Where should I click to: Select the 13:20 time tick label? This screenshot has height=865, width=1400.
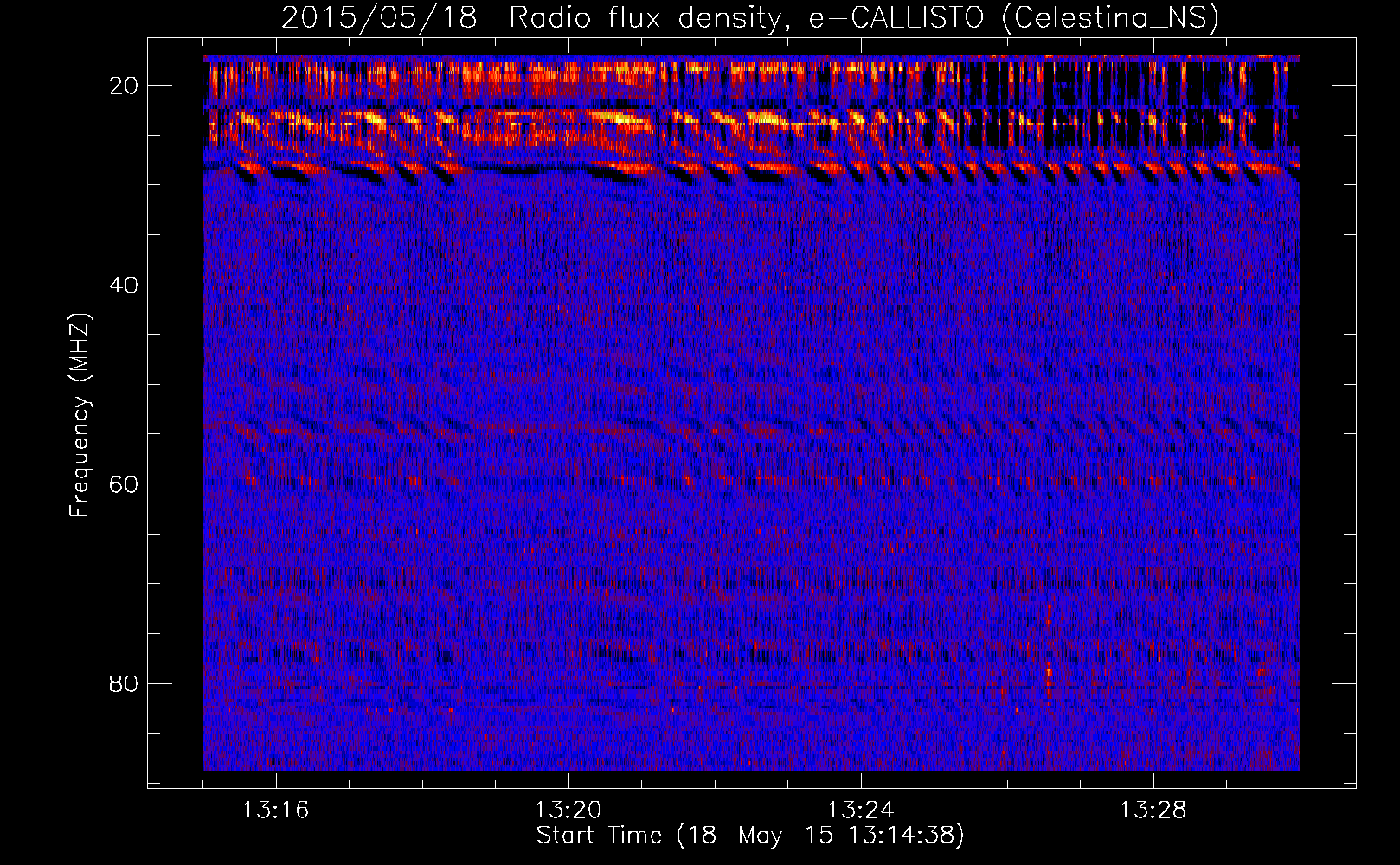(568, 811)
